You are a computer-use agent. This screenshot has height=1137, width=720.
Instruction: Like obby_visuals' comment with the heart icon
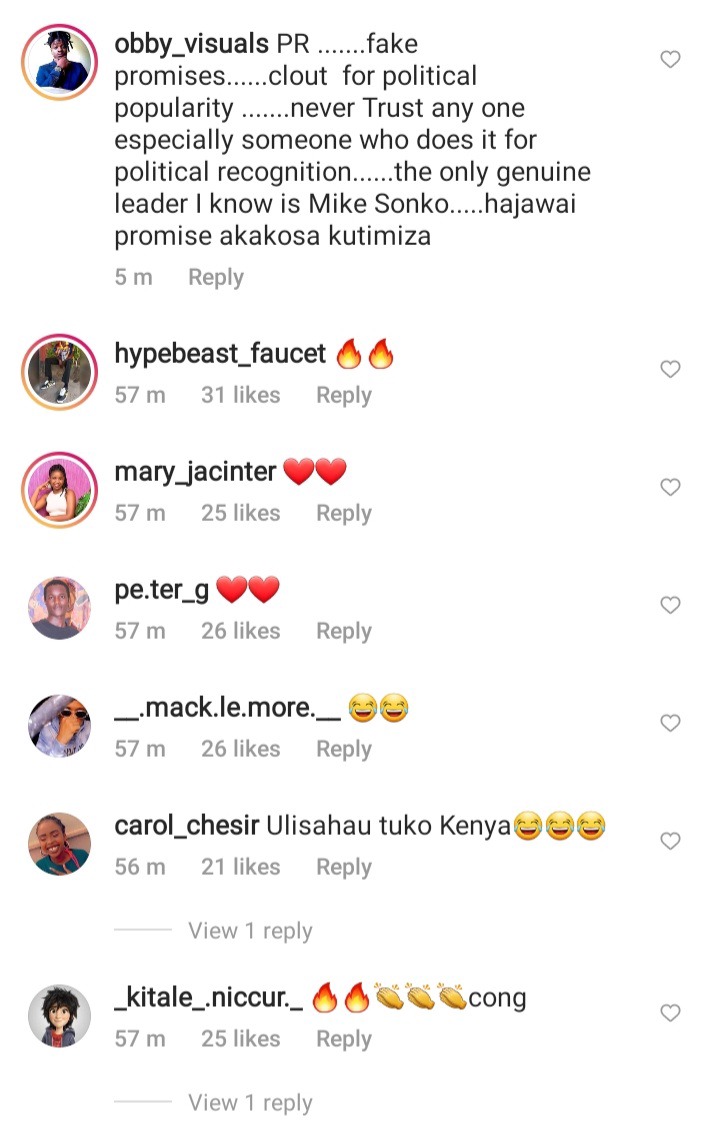[670, 59]
